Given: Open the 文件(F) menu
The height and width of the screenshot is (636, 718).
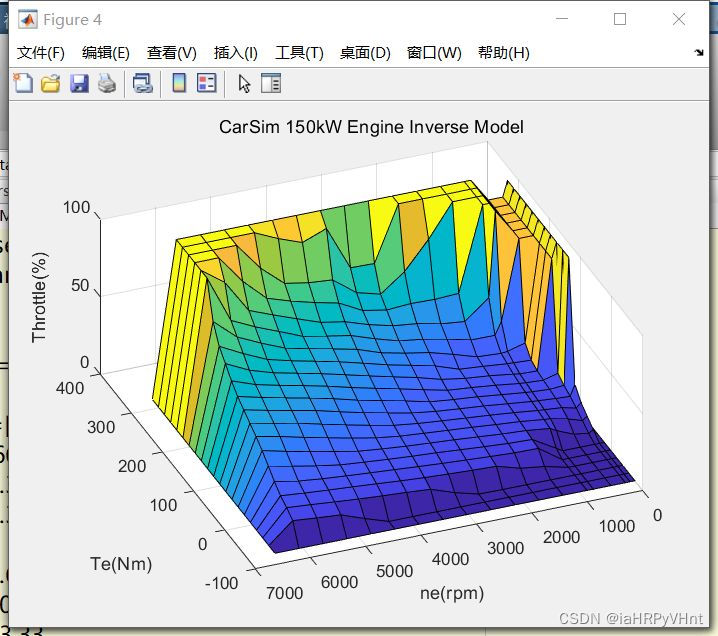Looking at the screenshot, I should 41,53.
